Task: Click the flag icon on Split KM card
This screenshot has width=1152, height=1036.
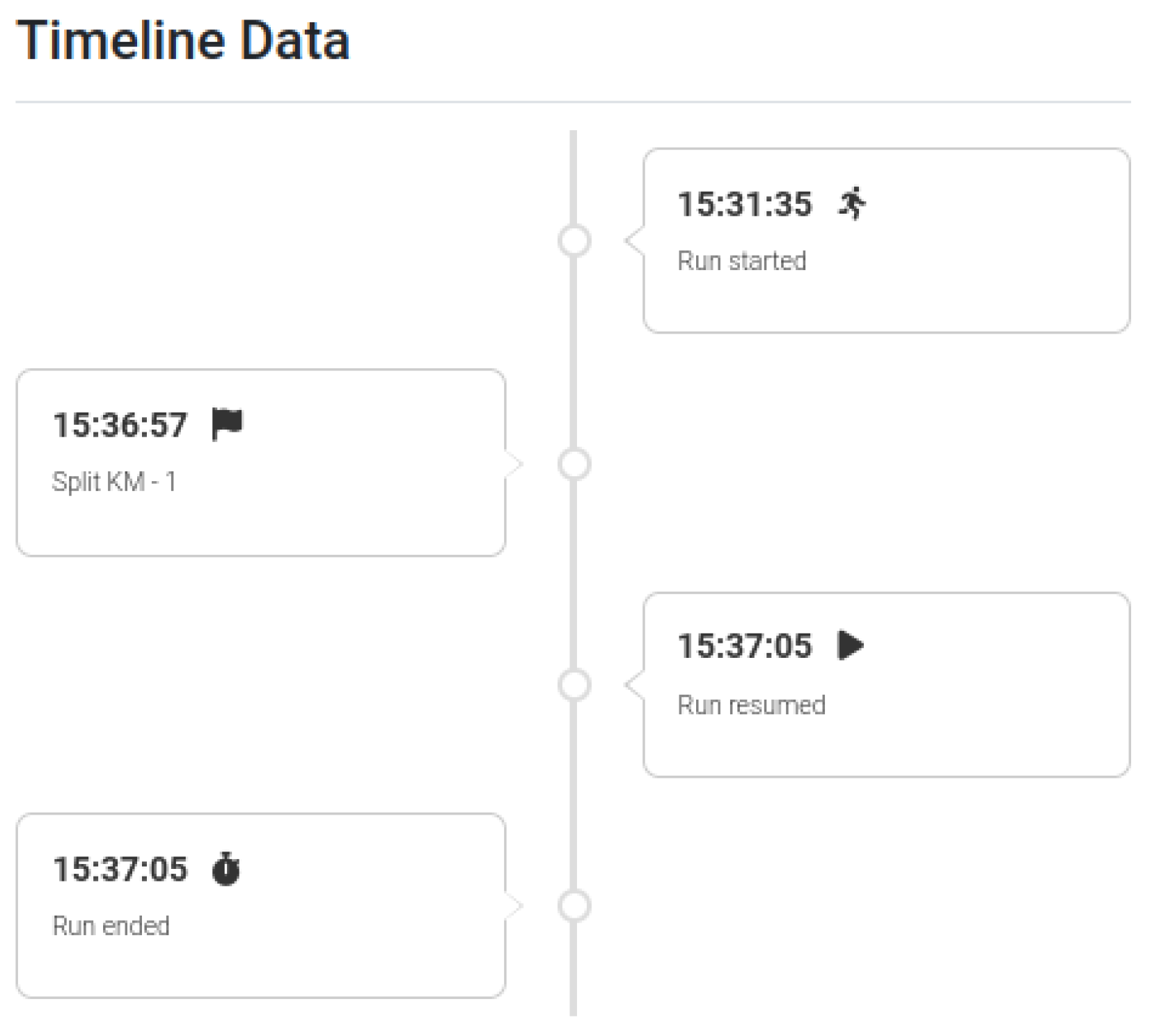Action: tap(227, 423)
